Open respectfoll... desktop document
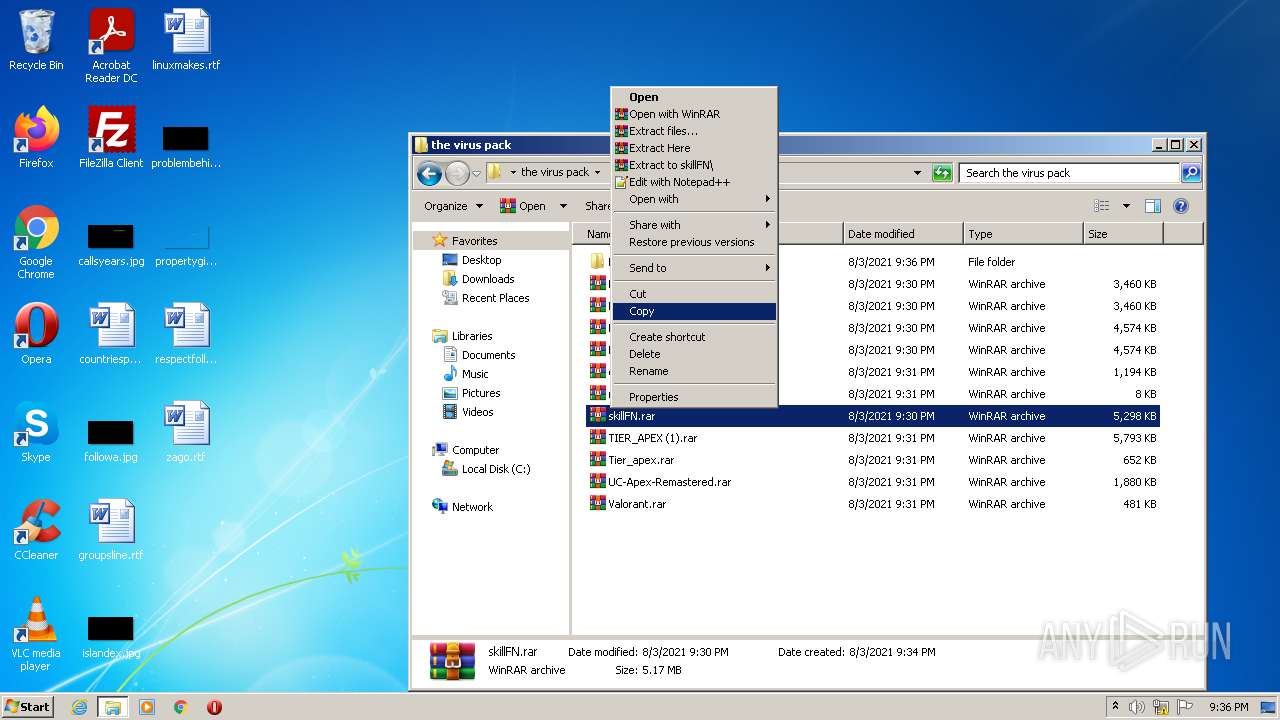The height and width of the screenshot is (720, 1280). (x=186, y=334)
